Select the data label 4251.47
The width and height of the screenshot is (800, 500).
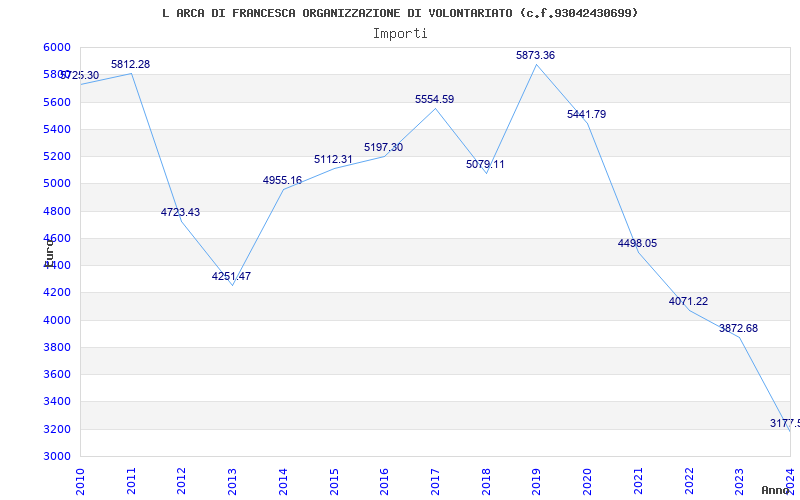232,277
